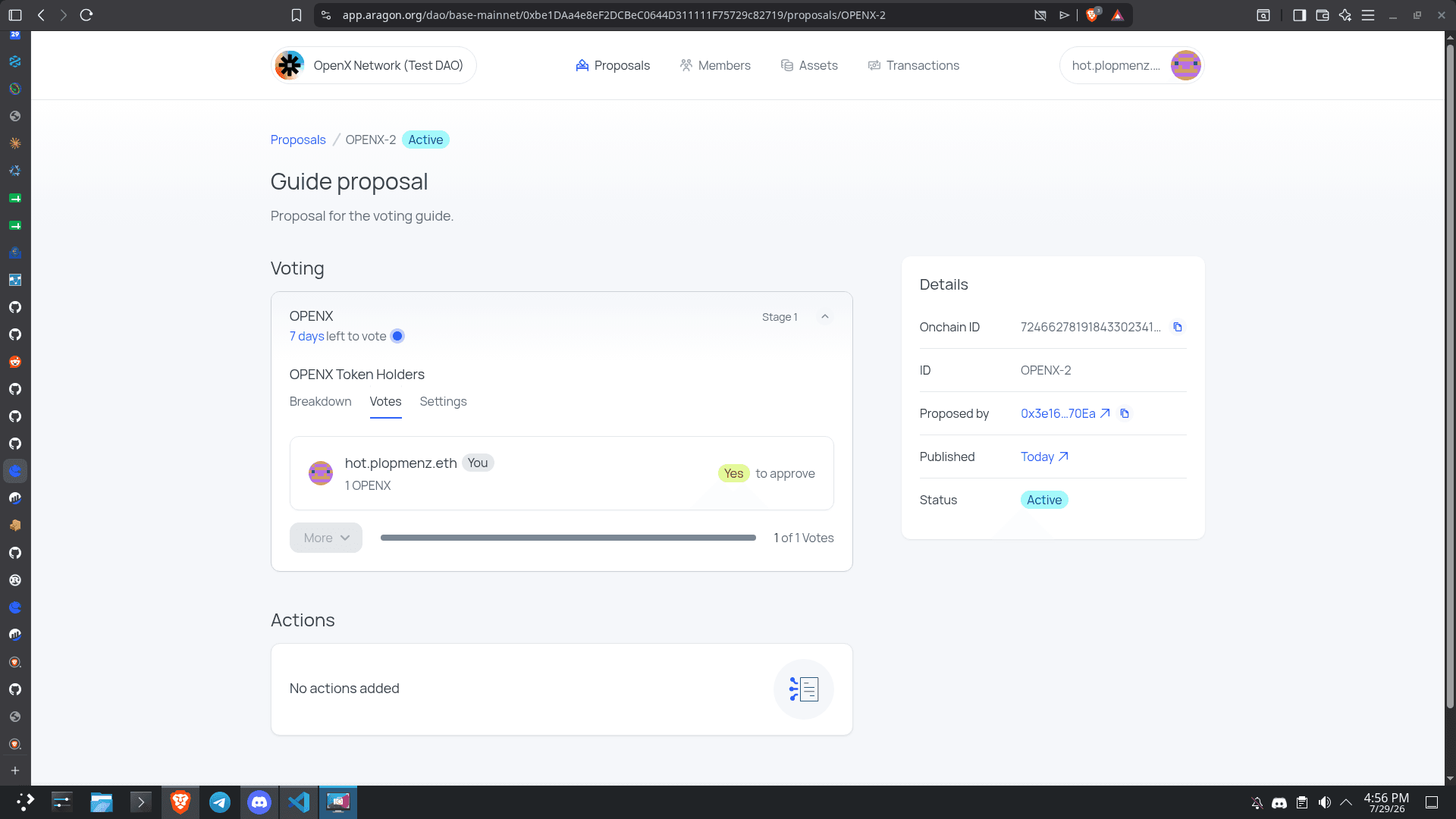The image size is (1456, 819).
Task: Click the show desktop button in taskbar
Action: click(1432, 802)
